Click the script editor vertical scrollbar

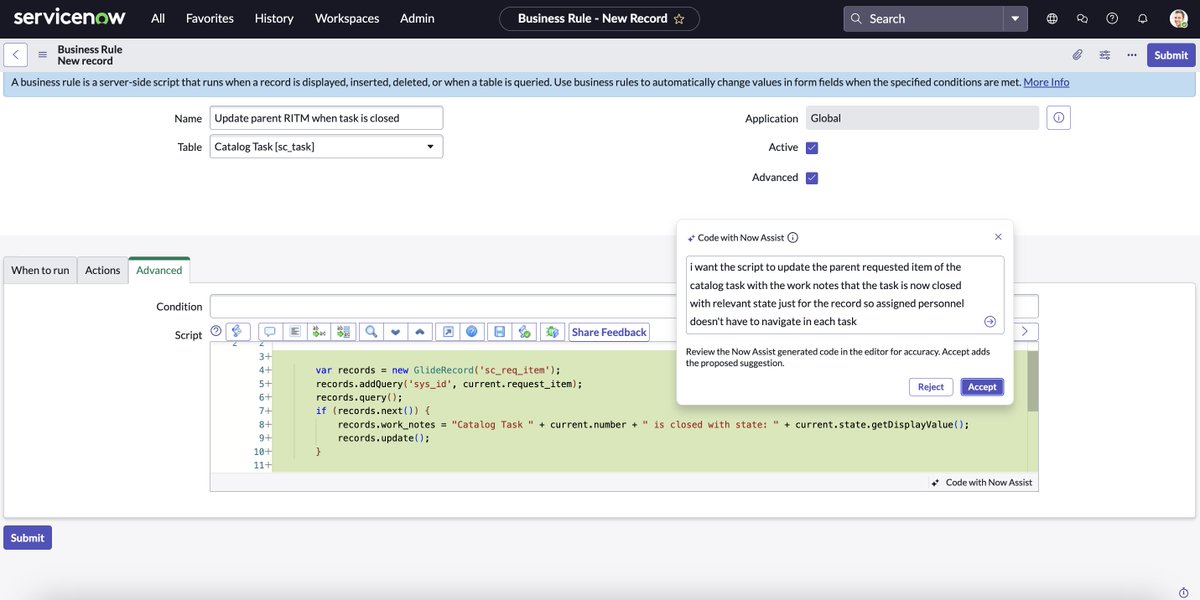[1033, 382]
